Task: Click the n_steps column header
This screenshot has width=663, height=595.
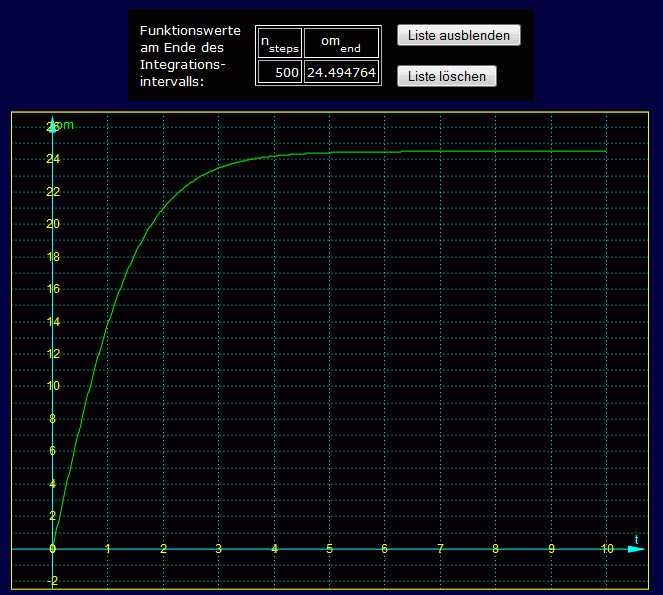Action: click(279, 42)
